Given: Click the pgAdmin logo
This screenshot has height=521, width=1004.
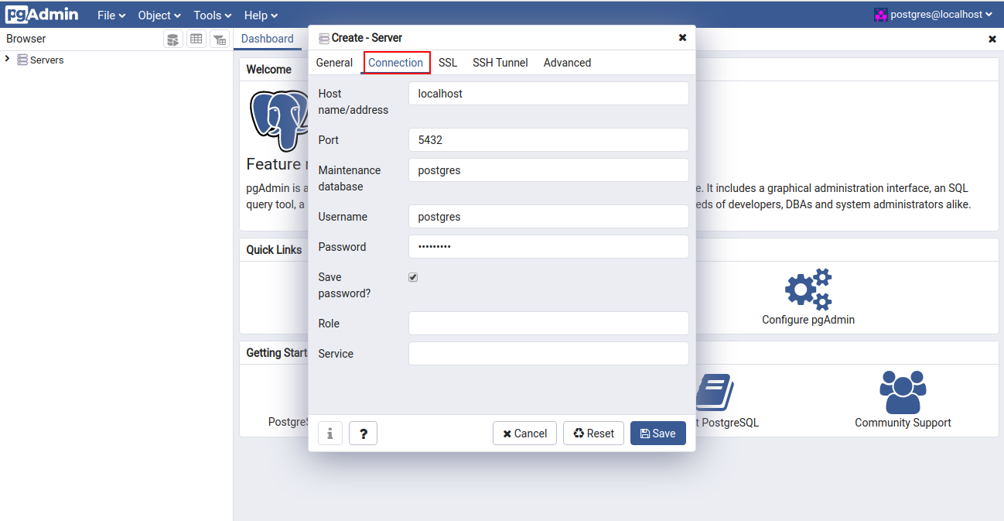Looking at the screenshot, I should [42, 14].
